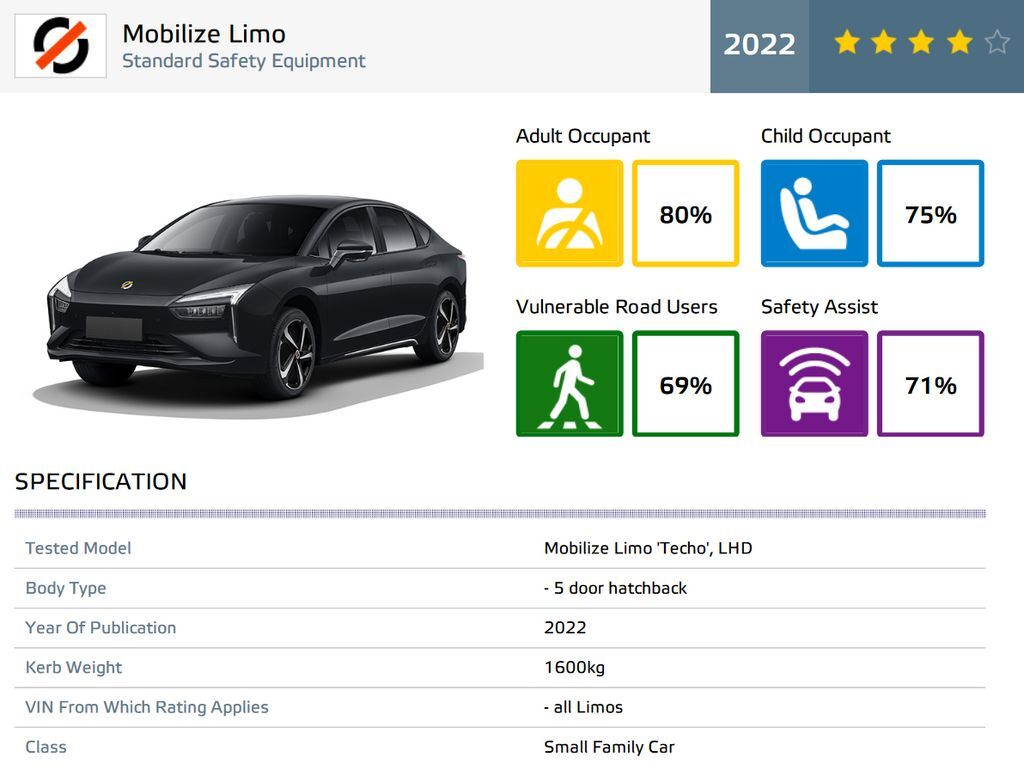1024x771 pixels.
Task: Click the purple Safety Assist car icon
Action: pyautogui.click(x=814, y=384)
